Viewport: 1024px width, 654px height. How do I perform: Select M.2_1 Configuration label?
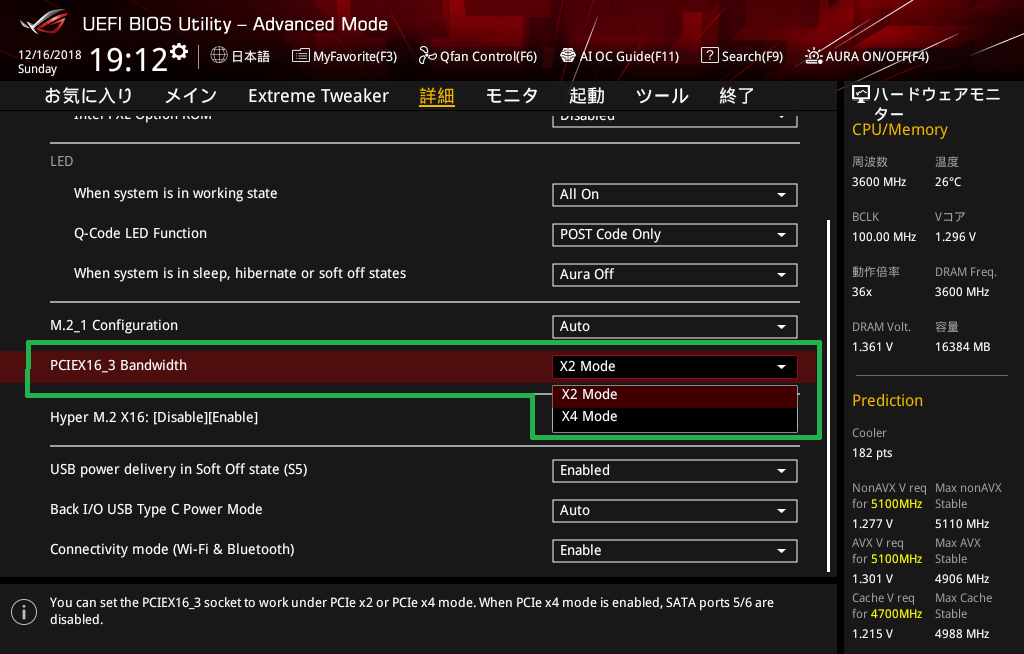pos(114,325)
